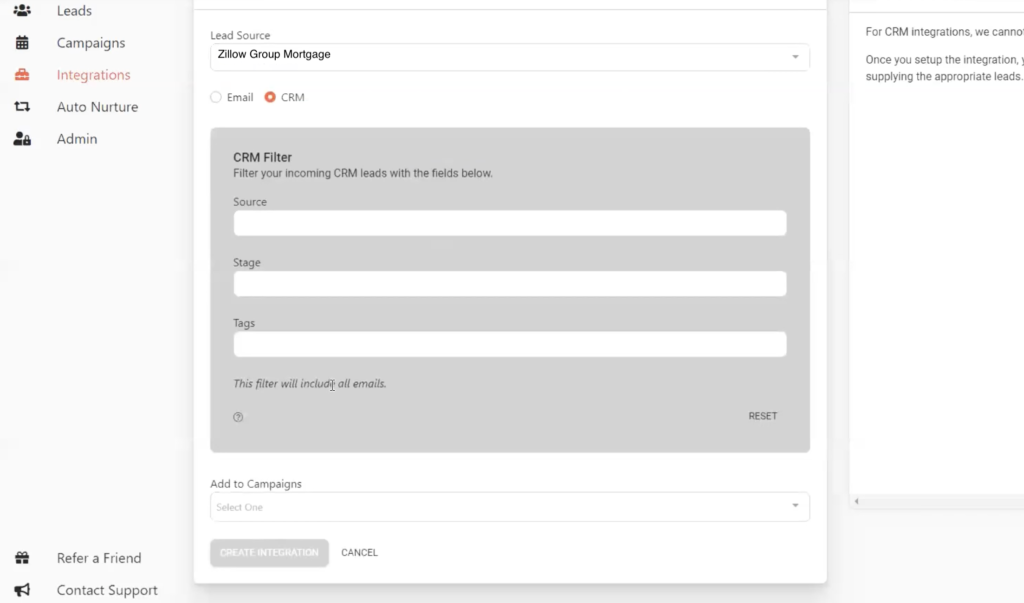Open the Campaigns sidebar item
The height and width of the screenshot is (603, 1024).
pyautogui.click(x=91, y=42)
